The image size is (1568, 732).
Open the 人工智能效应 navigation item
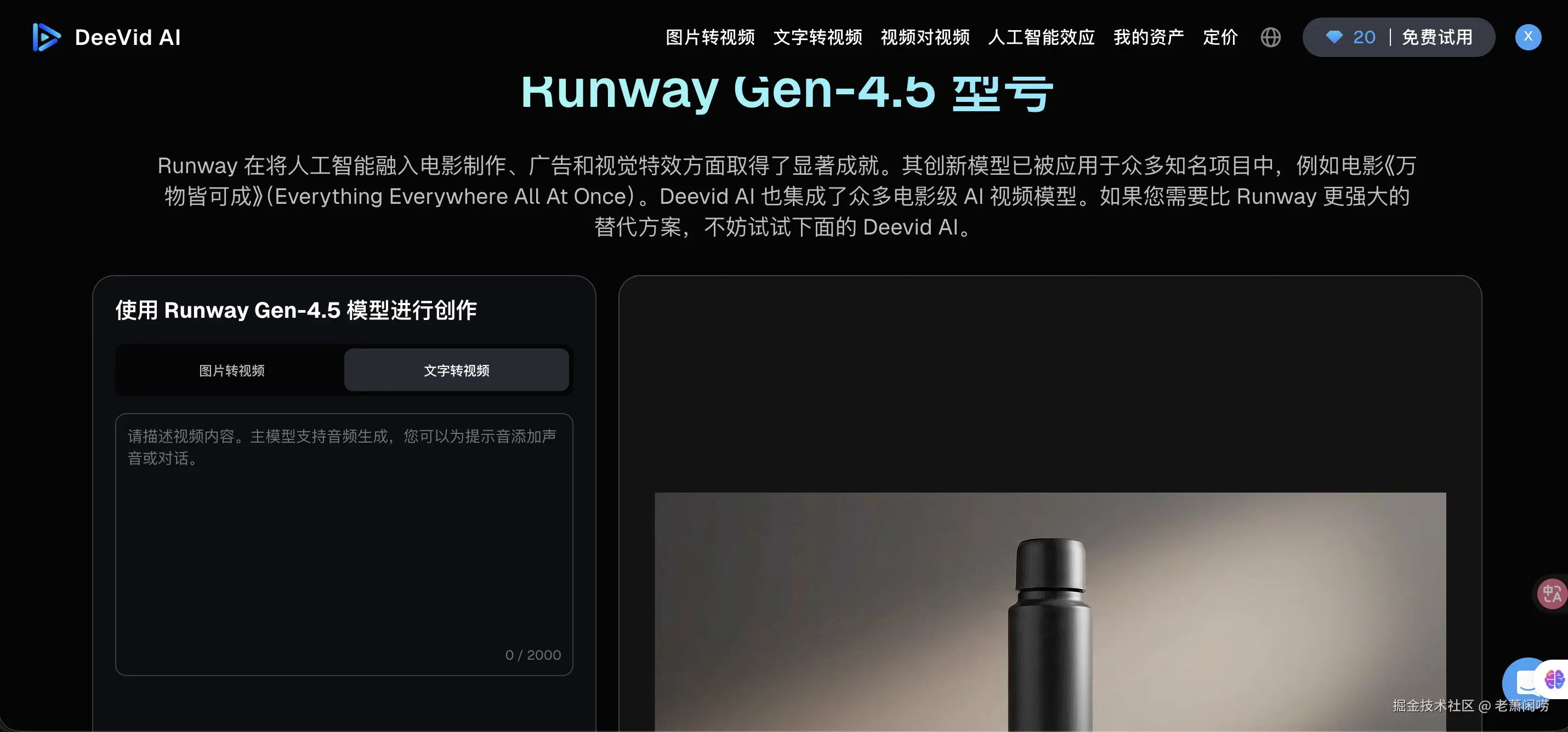pos(1041,37)
